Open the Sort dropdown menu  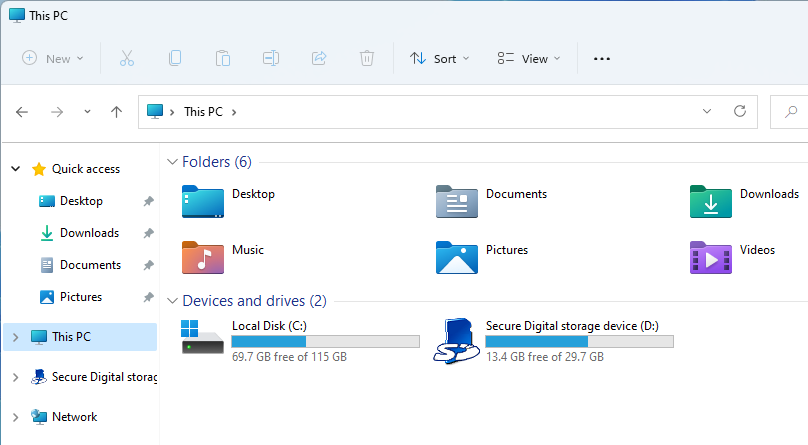tap(440, 59)
